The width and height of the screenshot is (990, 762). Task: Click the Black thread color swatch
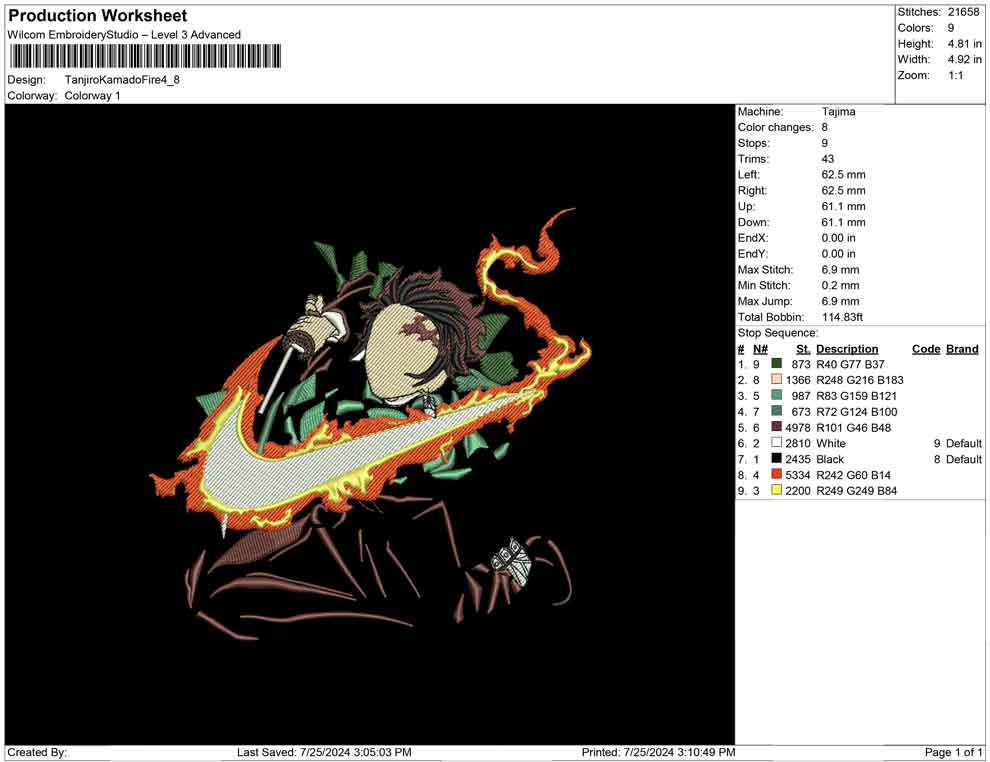pyautogui.click(x=777, y=458)
